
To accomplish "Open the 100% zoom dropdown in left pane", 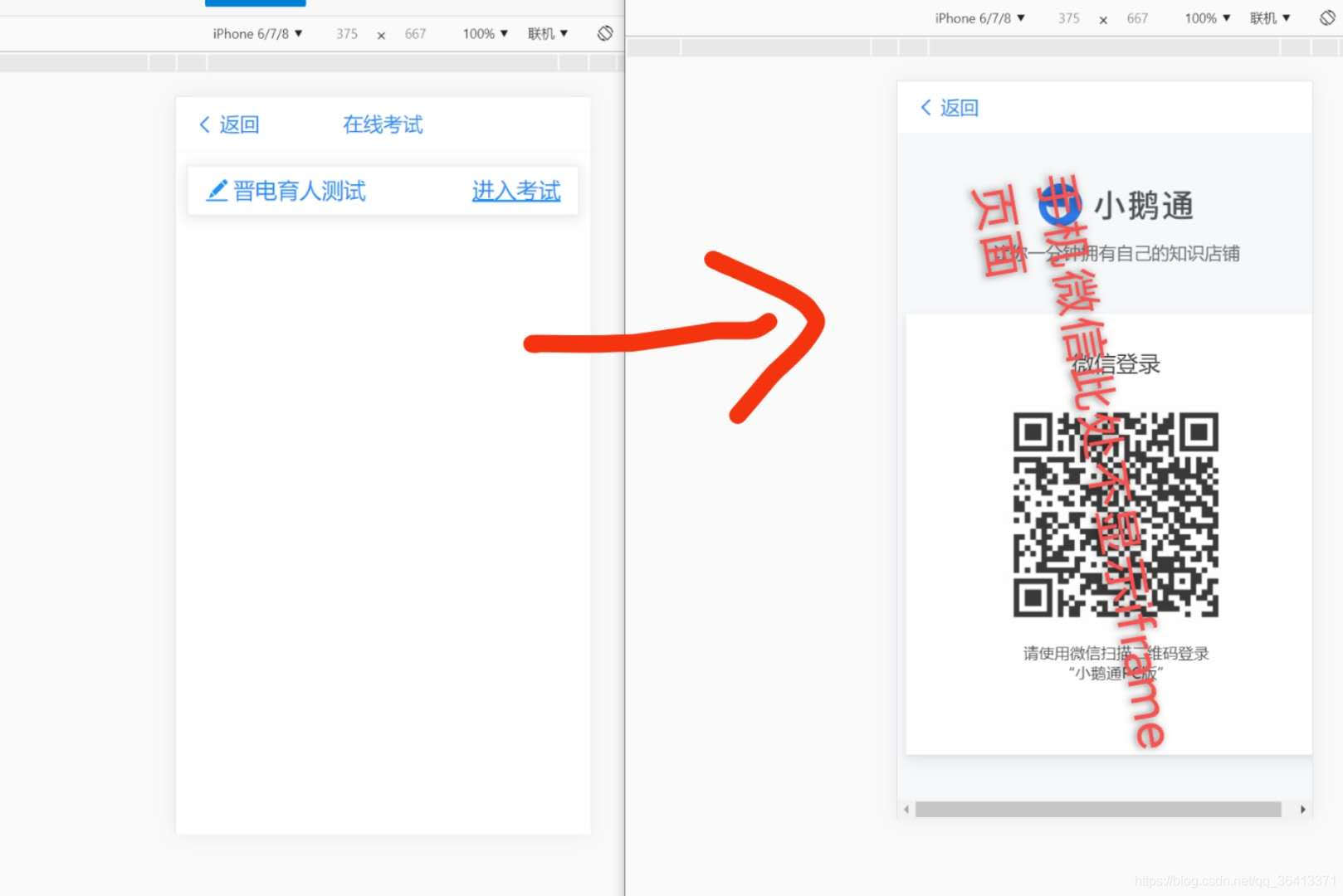I will [x=486, y=34].
